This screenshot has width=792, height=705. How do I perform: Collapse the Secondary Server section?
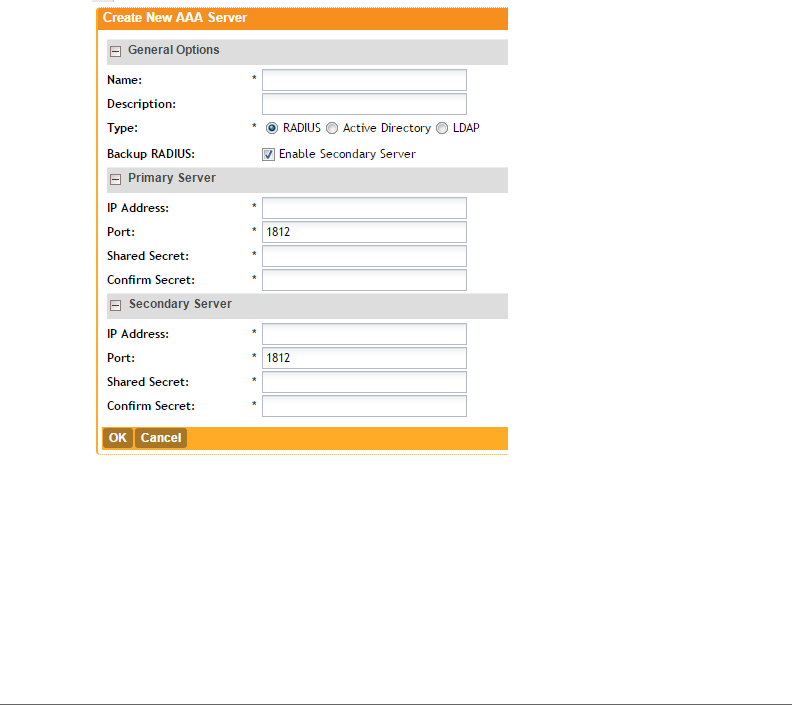pyautogui.click(x=115, y=305)
